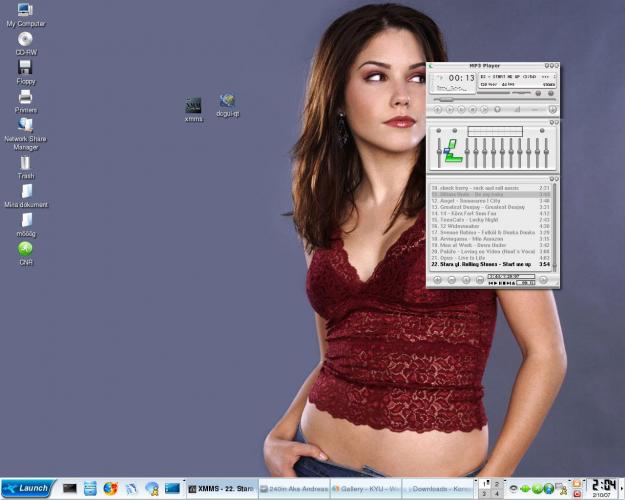The image size is (625, 500).
Task: Toggle the equalizer on button
Action: click(x=437, y=130)
